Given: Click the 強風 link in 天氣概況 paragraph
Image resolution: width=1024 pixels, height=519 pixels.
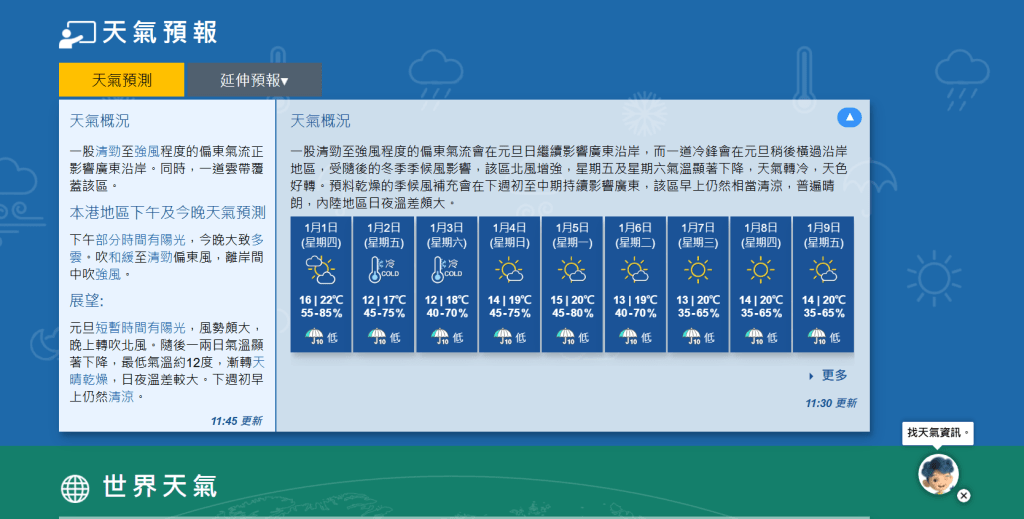Looking at the screenshot, I should (147, 151).
